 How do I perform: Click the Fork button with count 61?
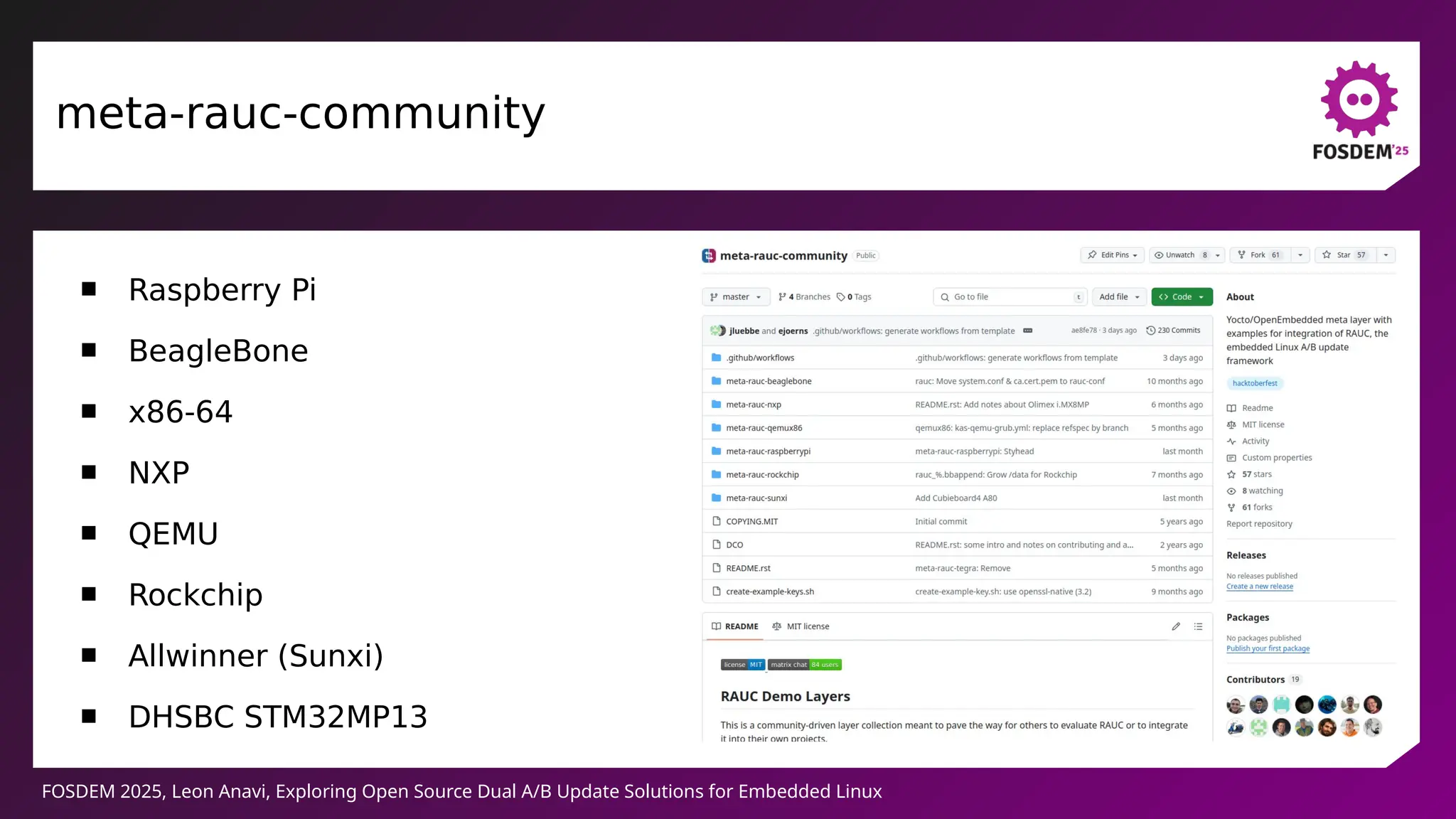click(1260, 255)
